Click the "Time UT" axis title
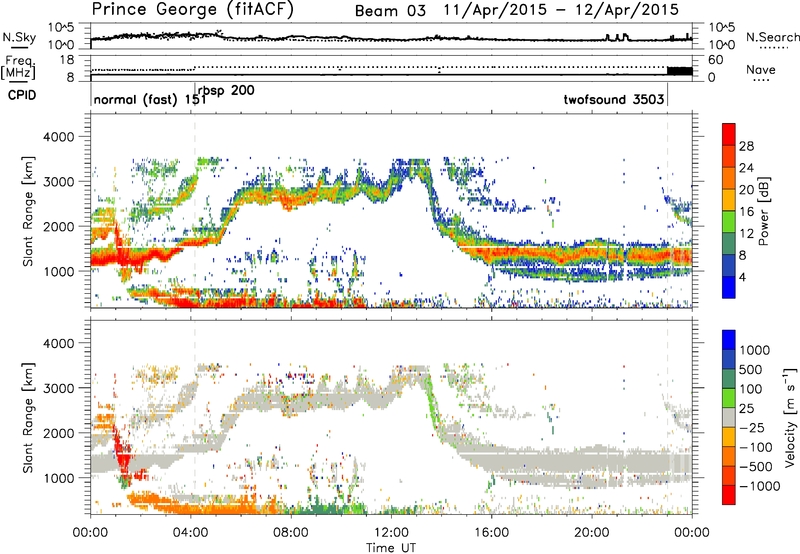800x554 pixels. point(391,548)
